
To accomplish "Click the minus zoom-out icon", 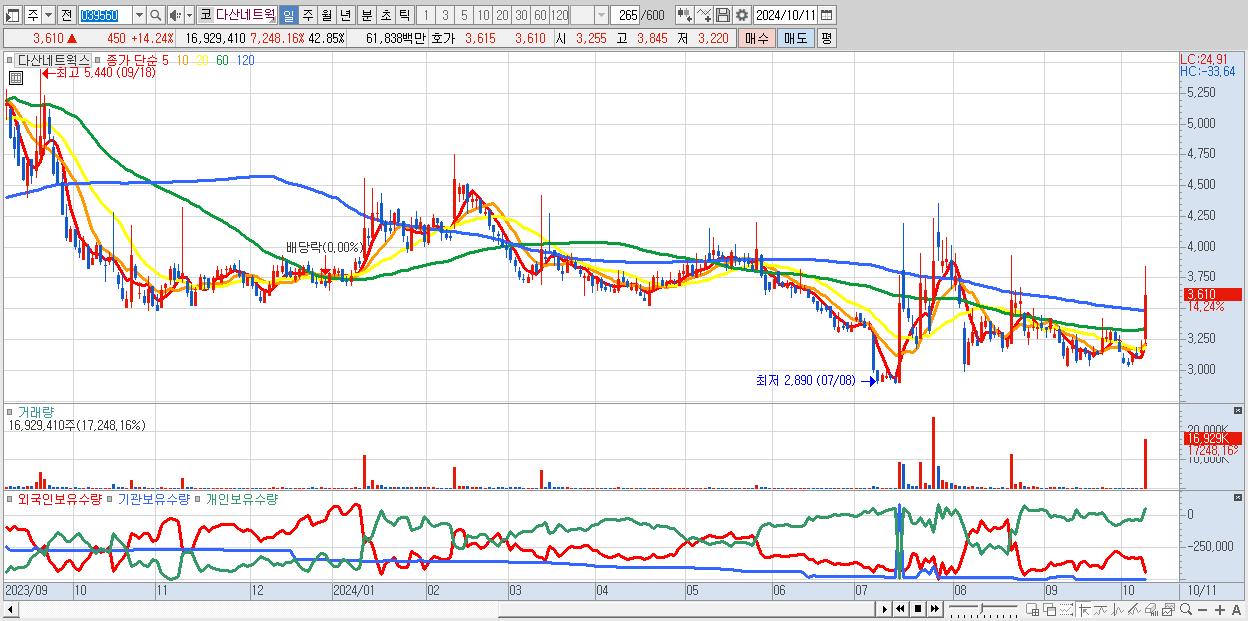I will [1202, 609].
